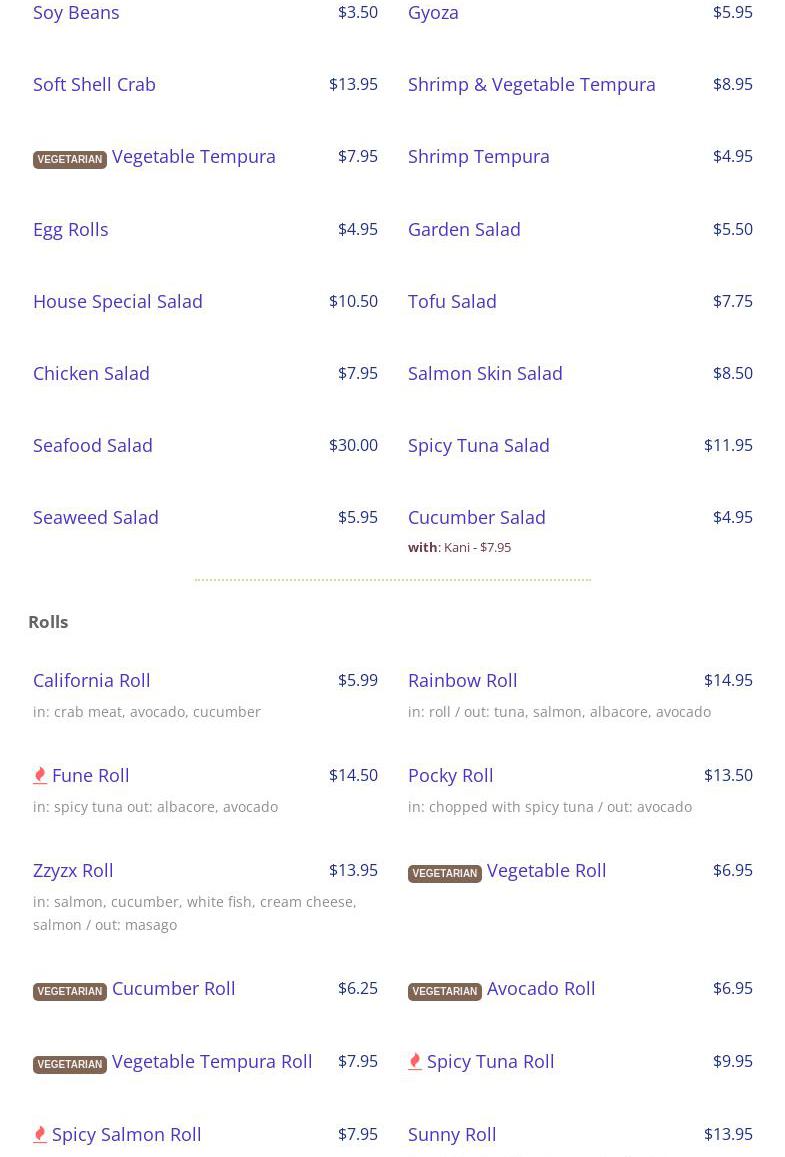Select the Seafood Salad menu item
This screenshot has width=785, height=1157.
(x=93, y=445)
